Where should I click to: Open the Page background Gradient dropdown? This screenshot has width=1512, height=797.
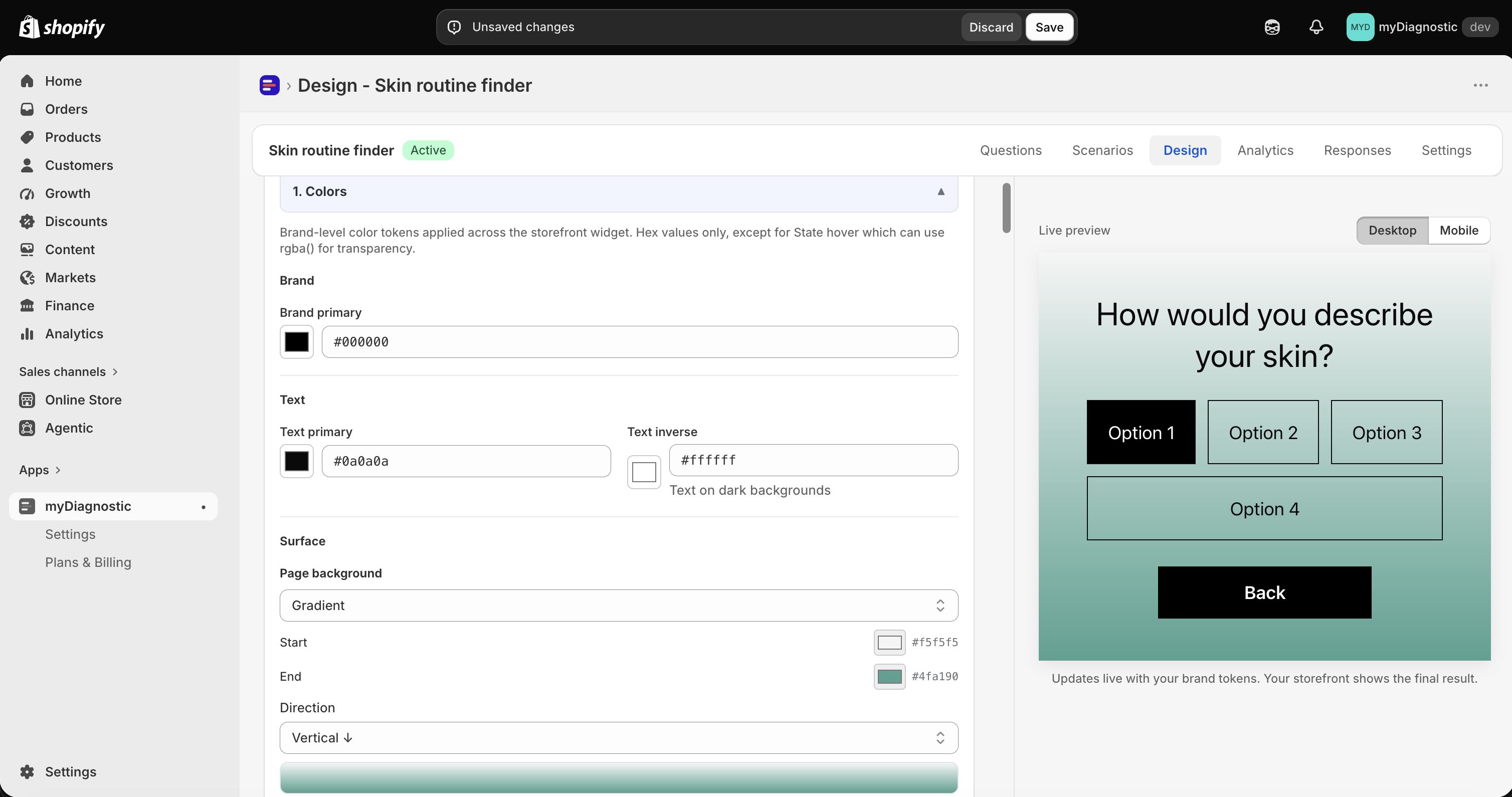coord(619,605)
